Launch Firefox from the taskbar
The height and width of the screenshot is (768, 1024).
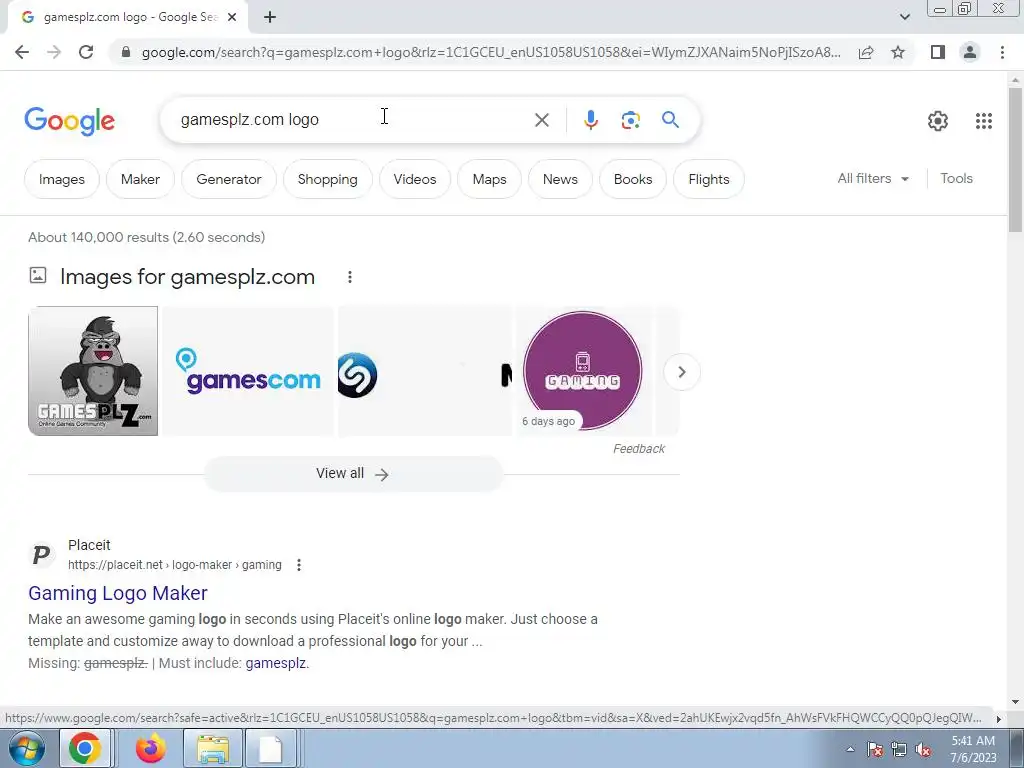coord(150,748)
